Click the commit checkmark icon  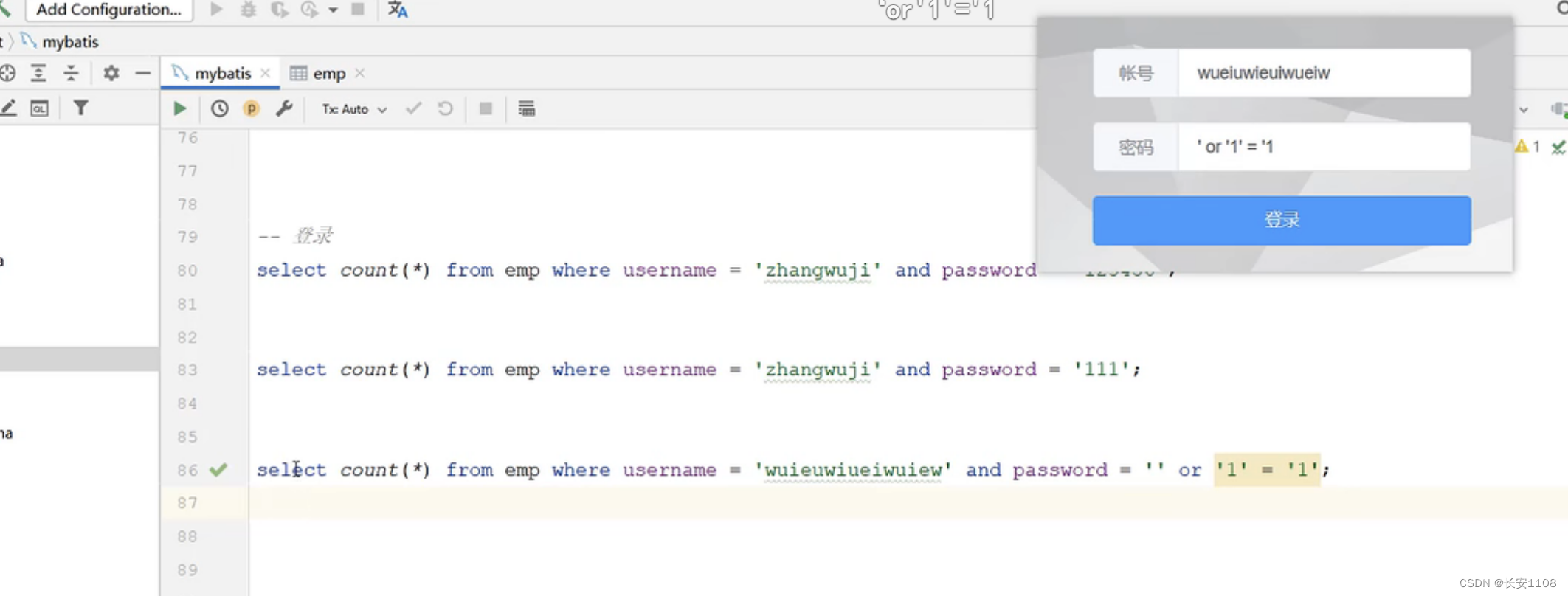click(413, 108)
